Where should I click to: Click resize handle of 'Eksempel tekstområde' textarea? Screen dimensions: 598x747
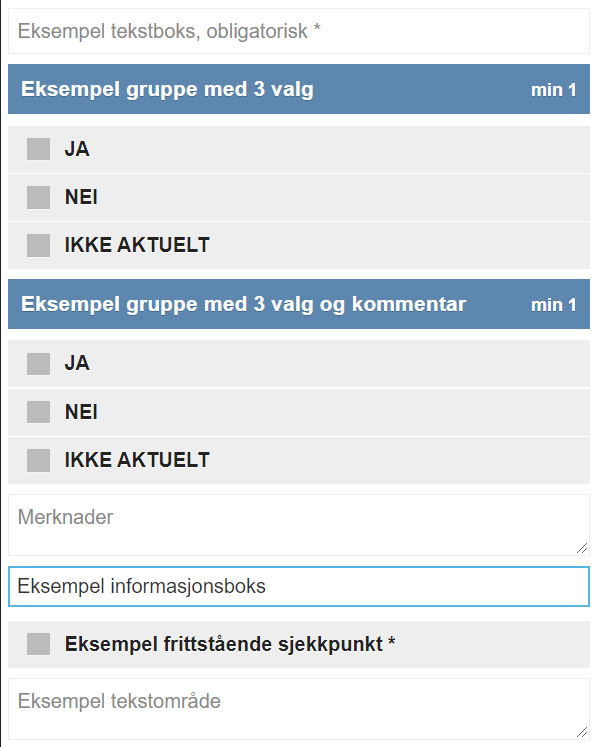[x=582, y=732]
